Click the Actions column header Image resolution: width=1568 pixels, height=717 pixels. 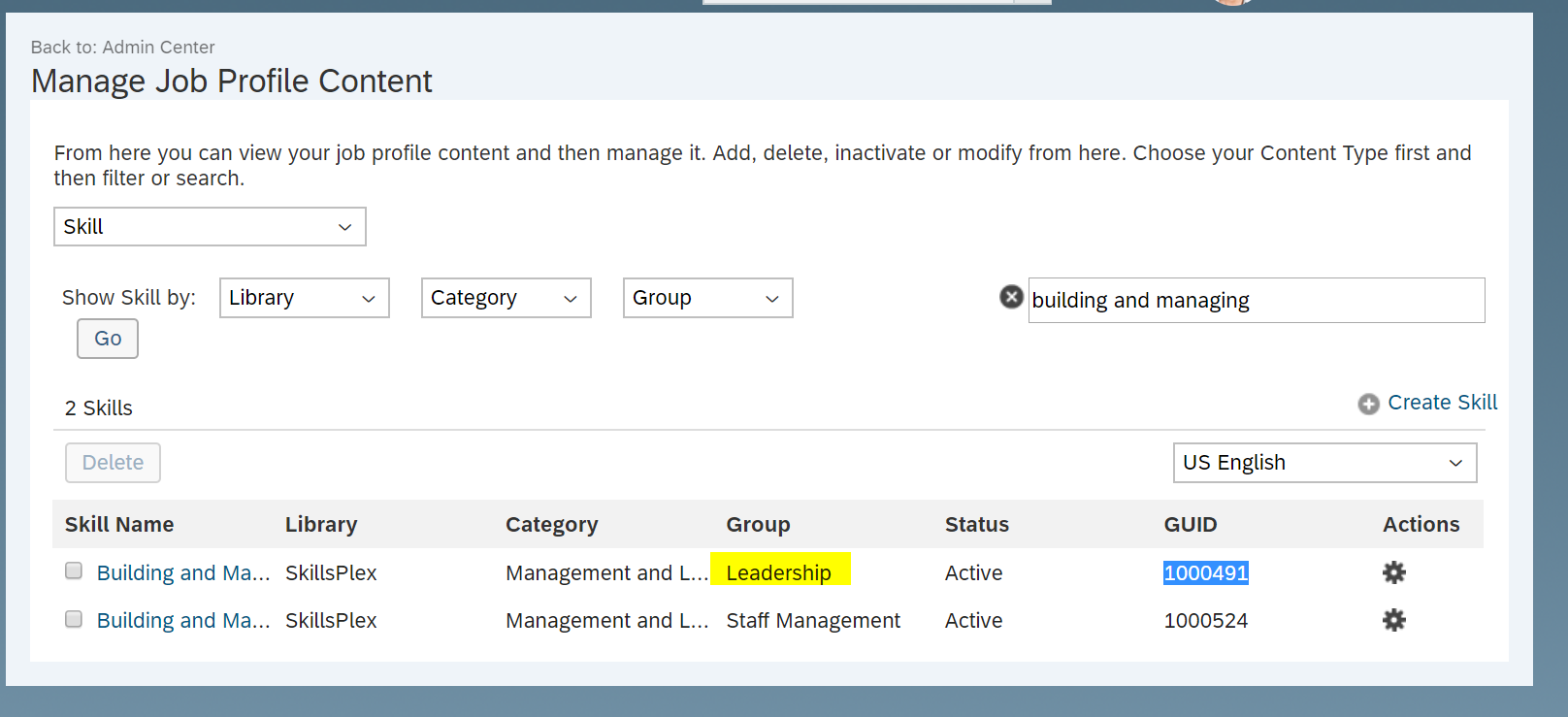[x=1421, y=524]
